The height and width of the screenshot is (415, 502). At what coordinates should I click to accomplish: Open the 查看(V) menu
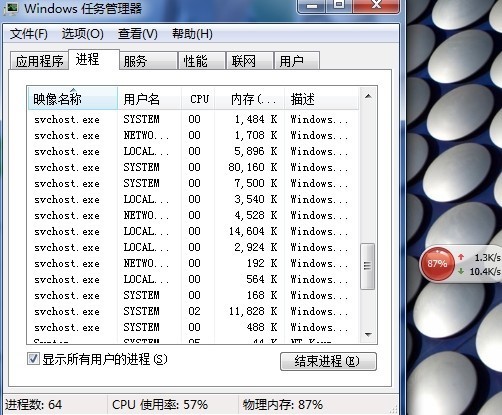[138, 34]
